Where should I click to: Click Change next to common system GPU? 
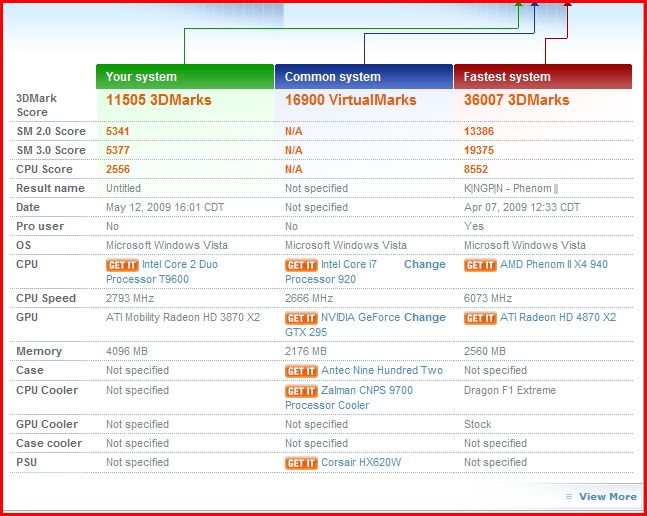[x=425, y=317]
